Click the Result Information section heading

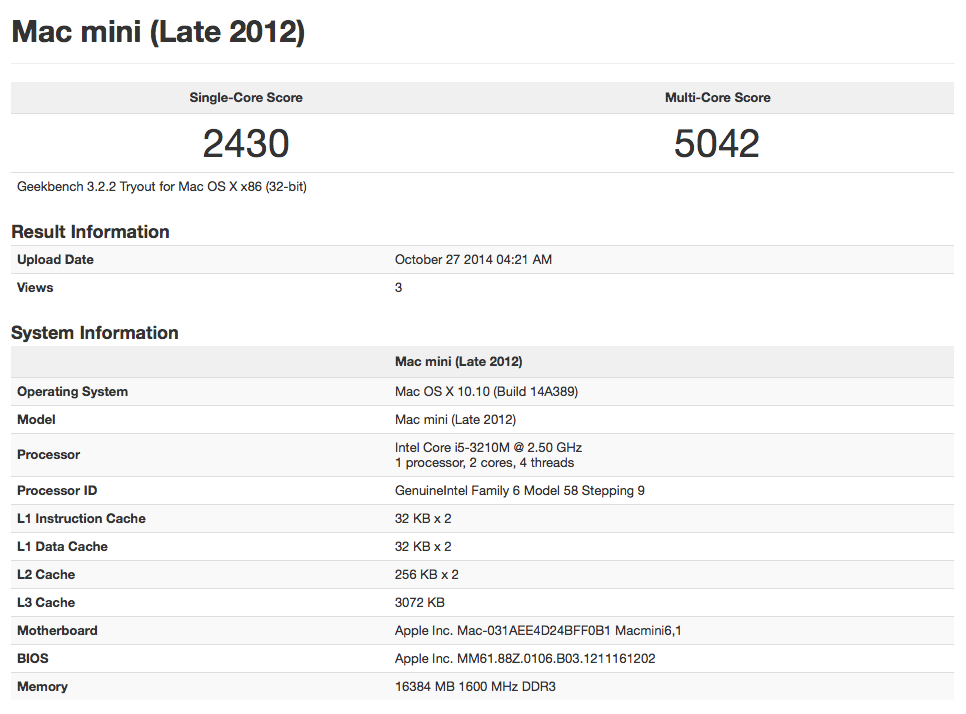(x=91, y=232)
